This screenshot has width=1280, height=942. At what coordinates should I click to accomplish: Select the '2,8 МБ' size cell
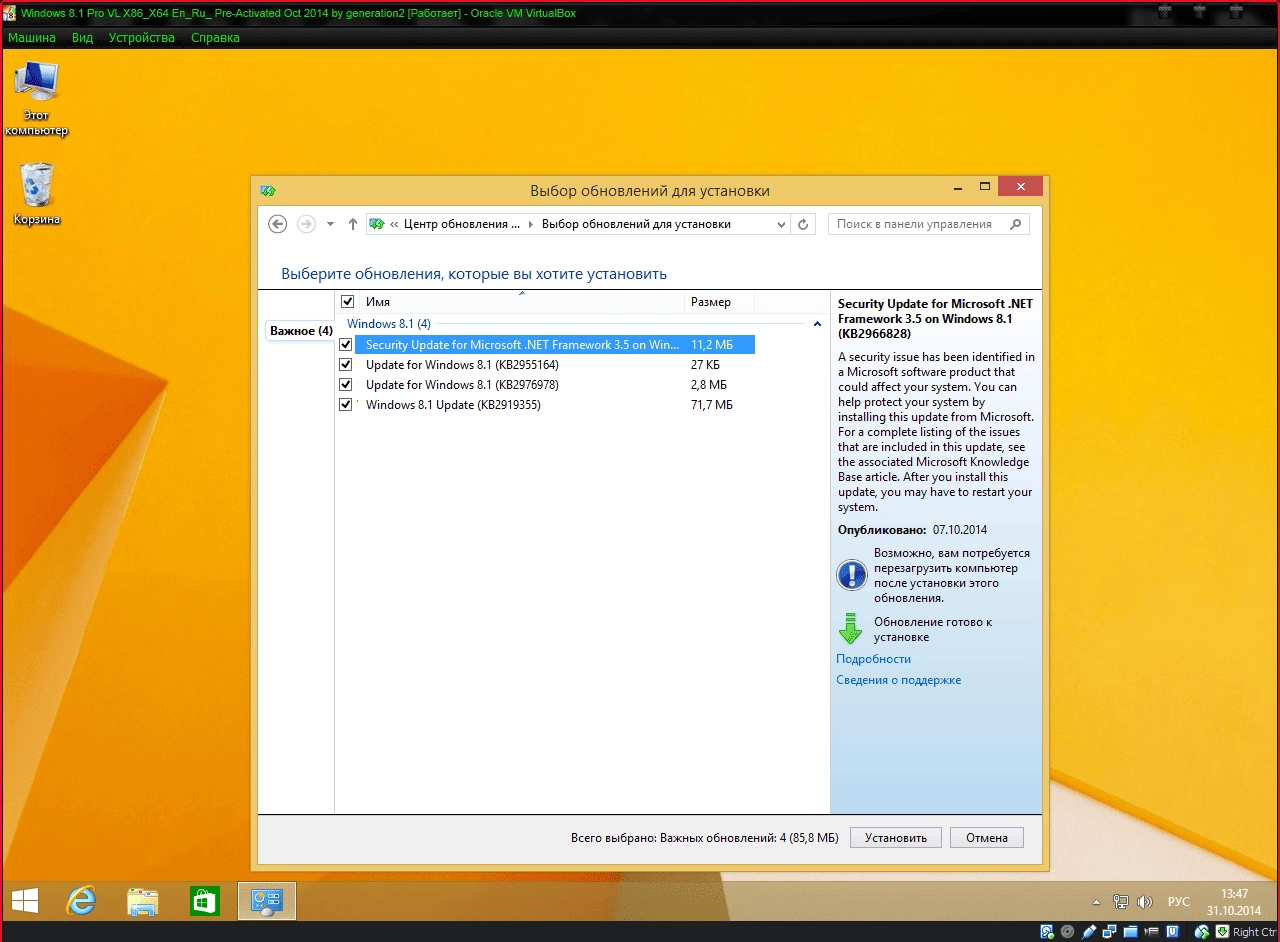tap(709, 384)
